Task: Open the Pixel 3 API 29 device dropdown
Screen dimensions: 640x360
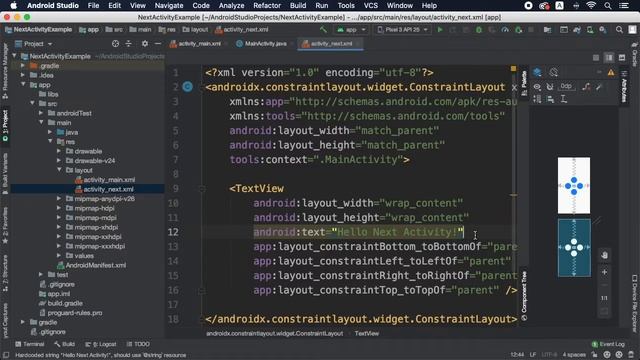Action: tap(402, 30)
